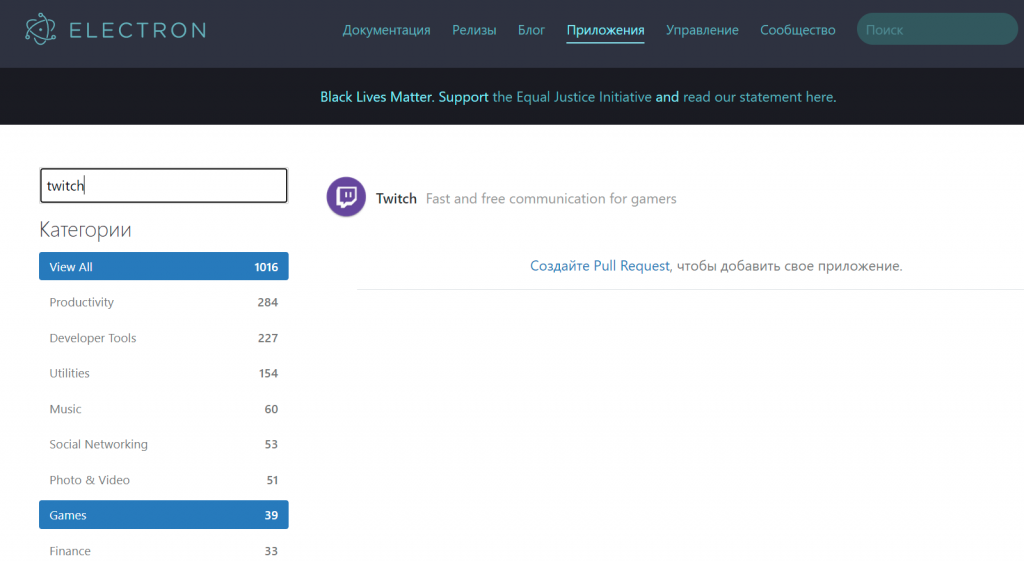Open the Документация menu item
1024x561 pixels.
[x=386, y=30]
